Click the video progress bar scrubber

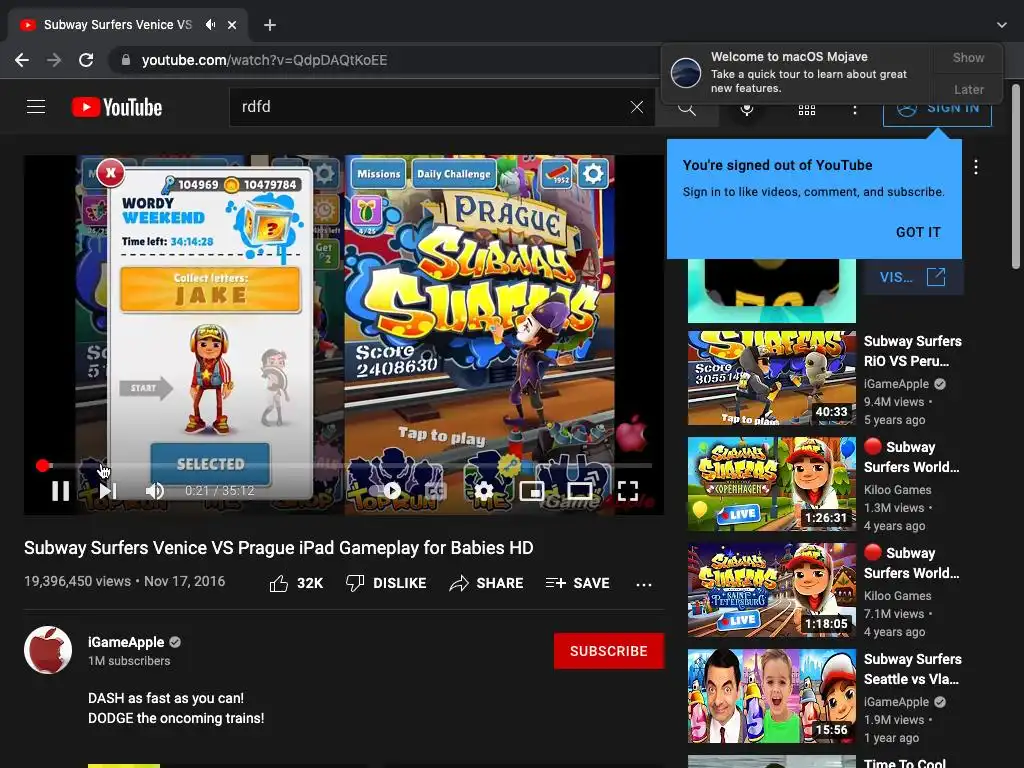pos(43,465)
